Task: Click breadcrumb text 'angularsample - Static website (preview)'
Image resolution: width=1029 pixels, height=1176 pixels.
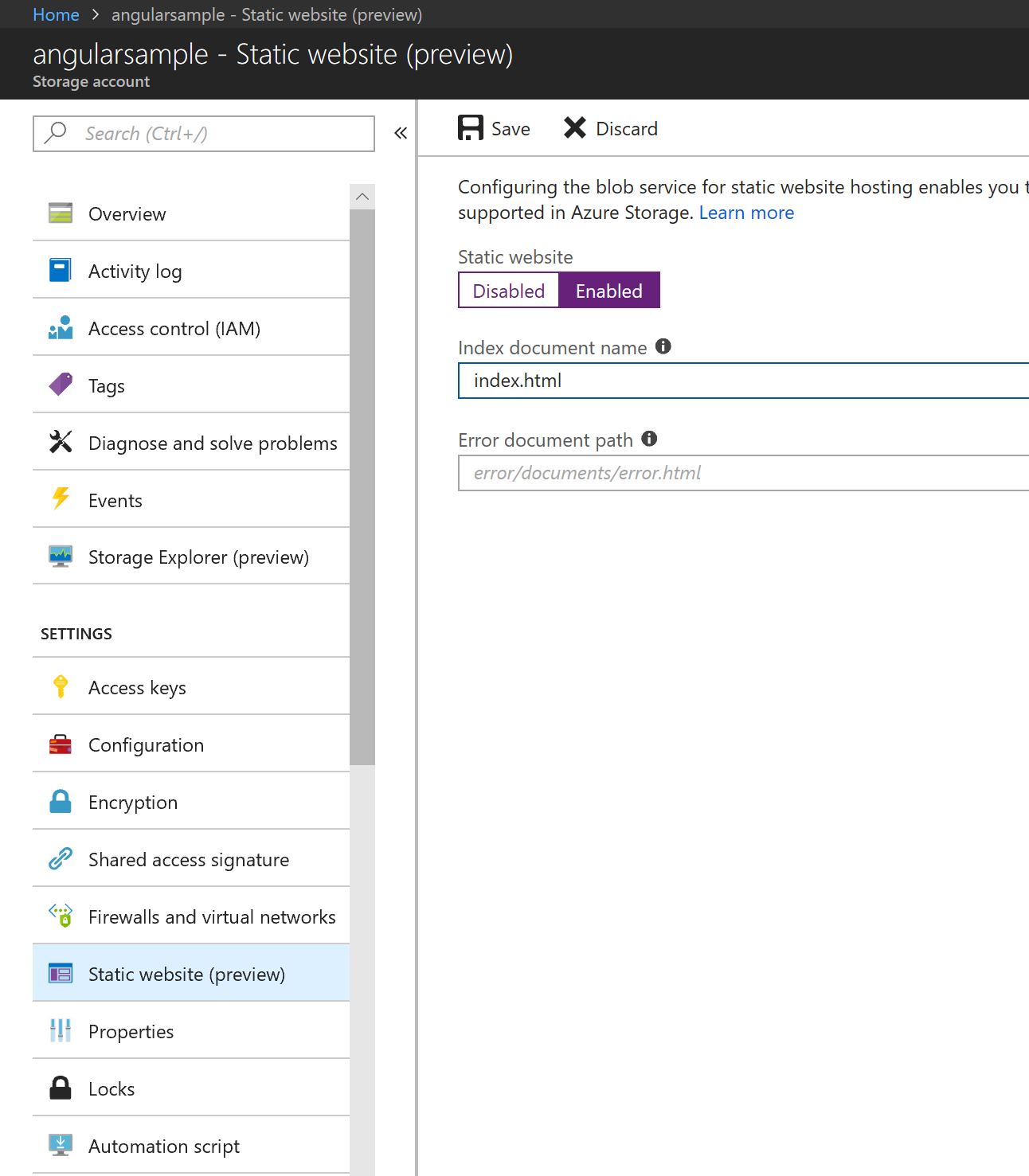Action: tap(267, 14)
